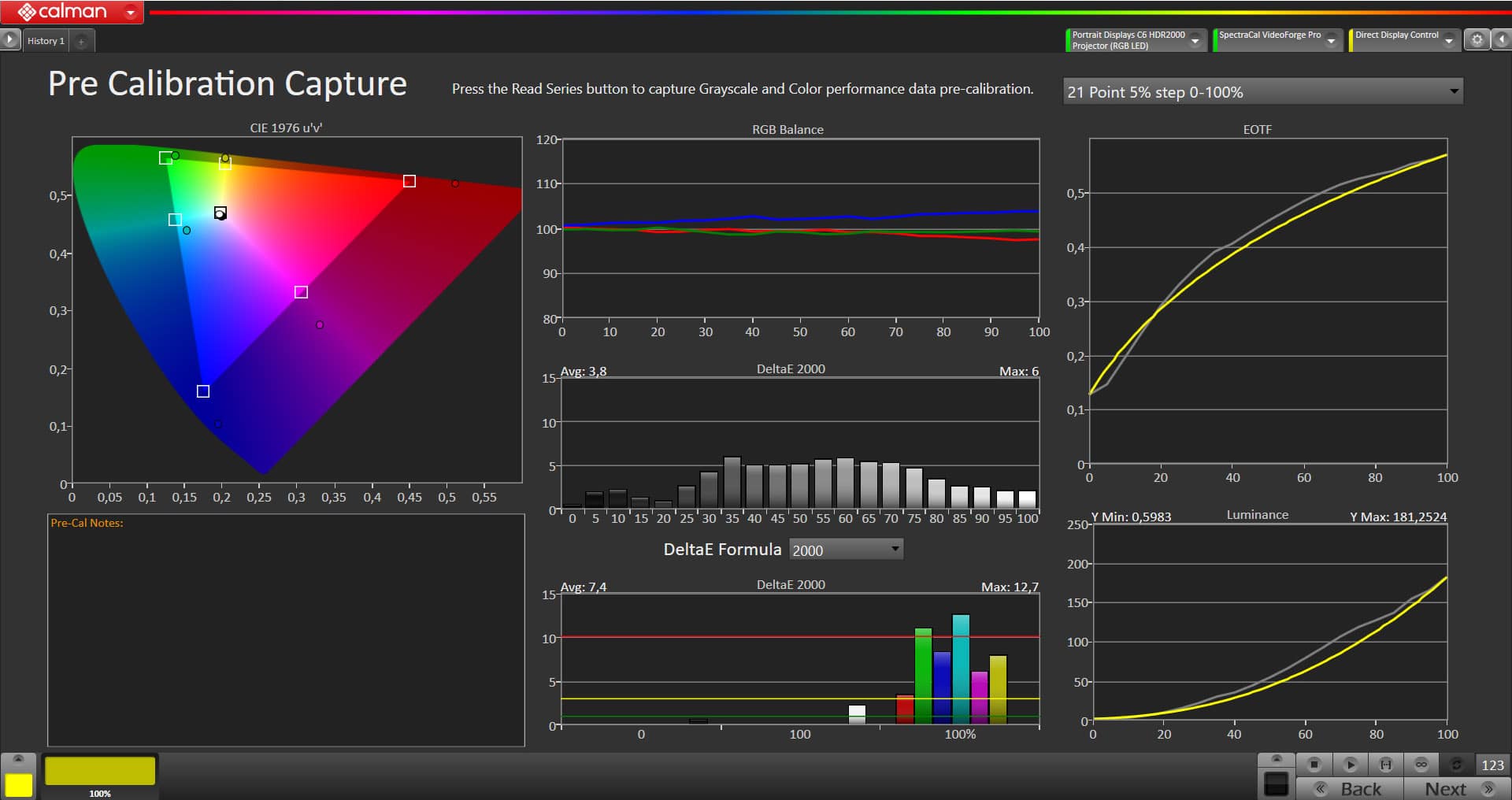Click the Stop measurement icon
The width and height of the screenshot is (1512, 800).
[x=1314, y=765]
